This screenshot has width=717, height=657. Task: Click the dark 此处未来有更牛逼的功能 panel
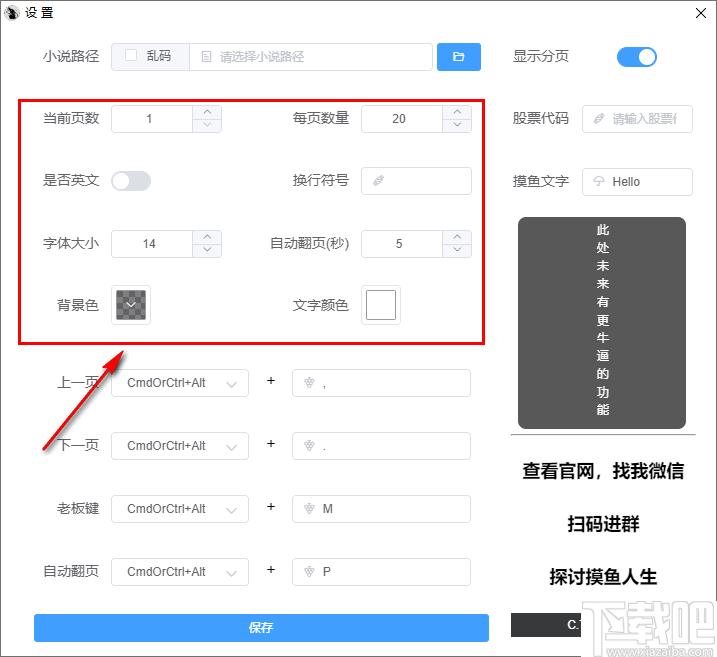(602, 323)
